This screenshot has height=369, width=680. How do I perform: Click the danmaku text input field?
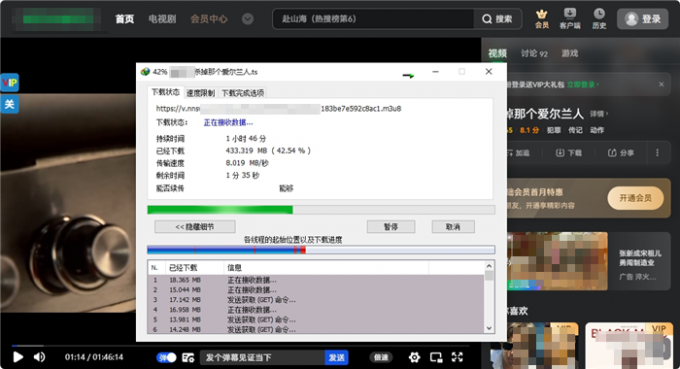(262, 357)
